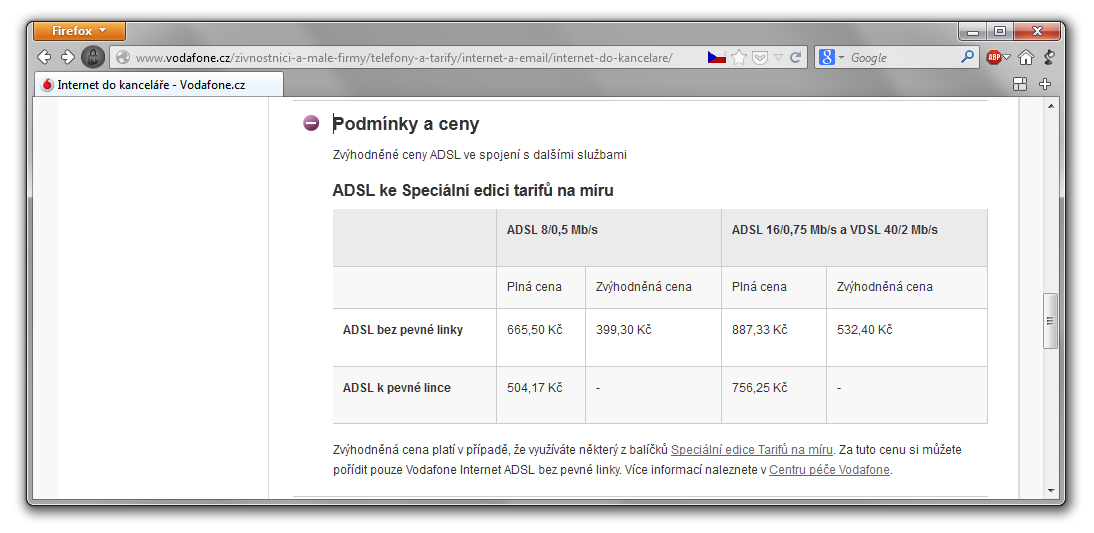The image size is (1094, 533).
Task: Click the address bar URL field
Action: (x=400, y=58)
